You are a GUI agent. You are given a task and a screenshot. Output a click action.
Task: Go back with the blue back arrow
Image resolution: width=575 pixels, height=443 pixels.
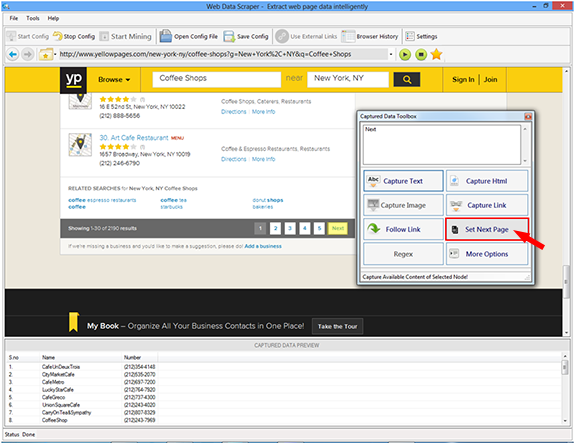[x=13, y=55]
